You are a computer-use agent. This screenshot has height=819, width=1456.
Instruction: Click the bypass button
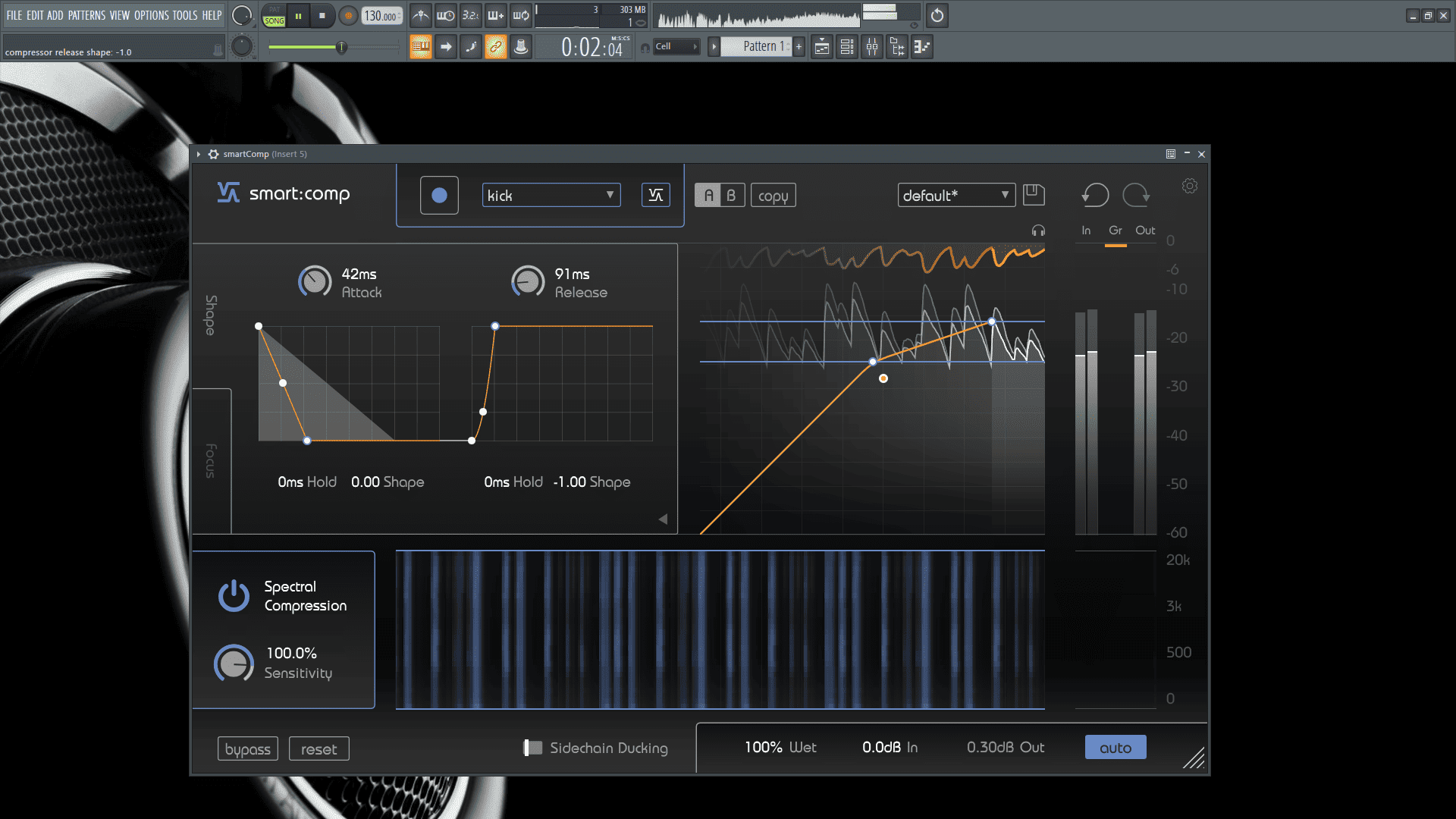248,749
